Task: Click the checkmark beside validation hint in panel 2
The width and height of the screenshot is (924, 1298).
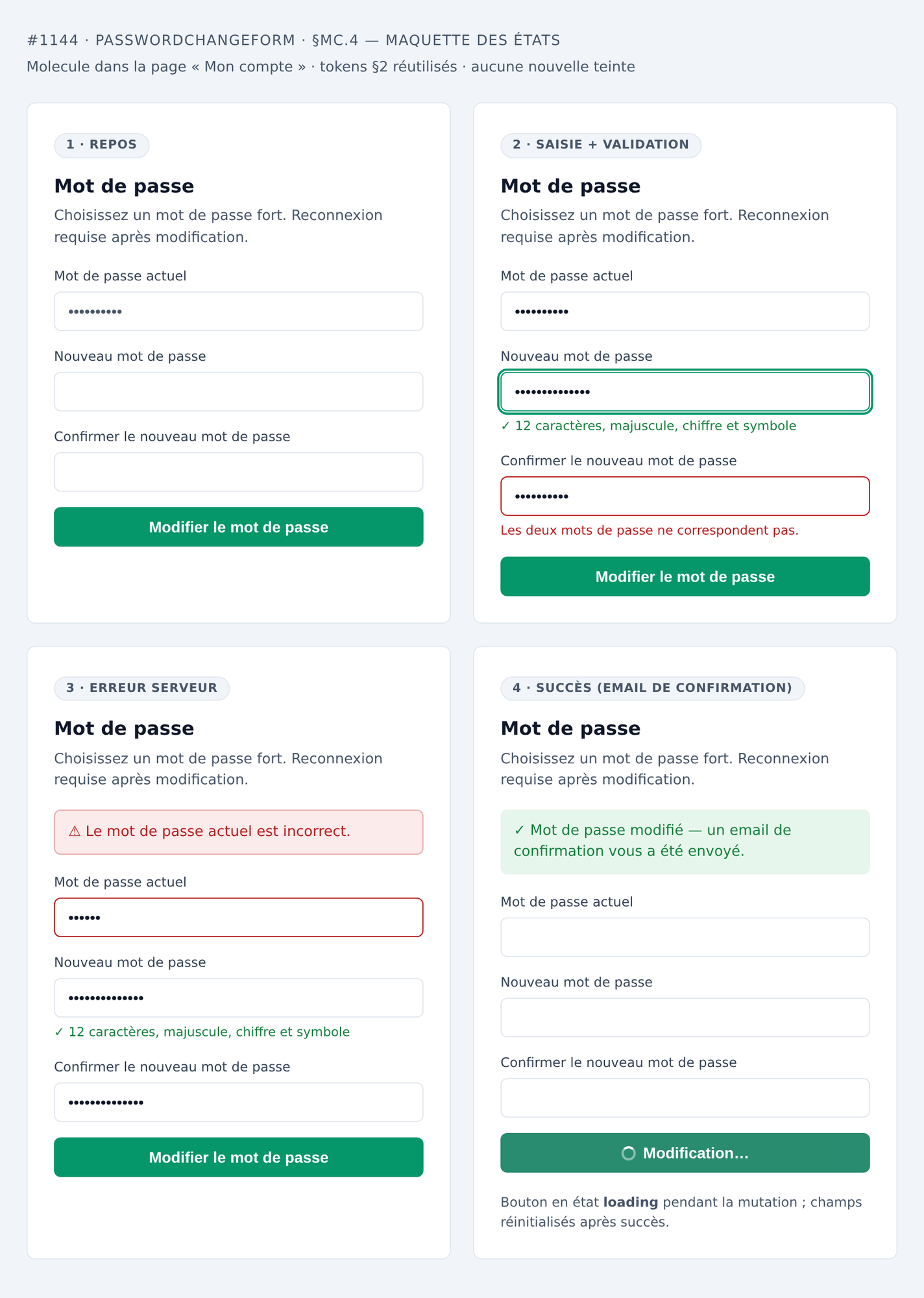Action: (505, 426)
